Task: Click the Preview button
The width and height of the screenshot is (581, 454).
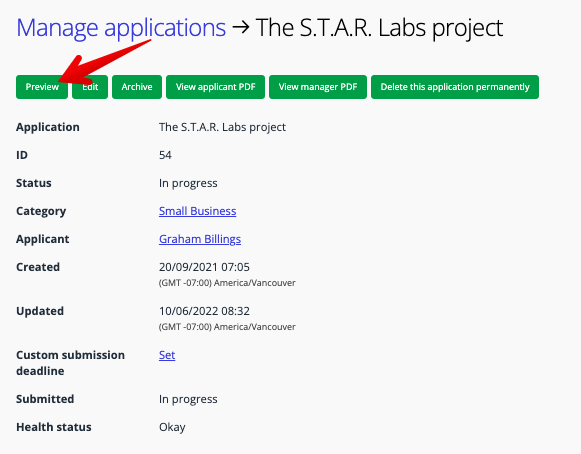Action: [42, 87]
